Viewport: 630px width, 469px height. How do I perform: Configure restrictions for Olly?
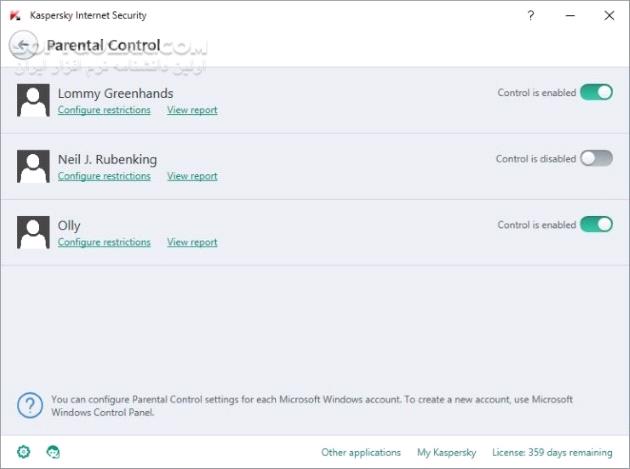point(104,242)
